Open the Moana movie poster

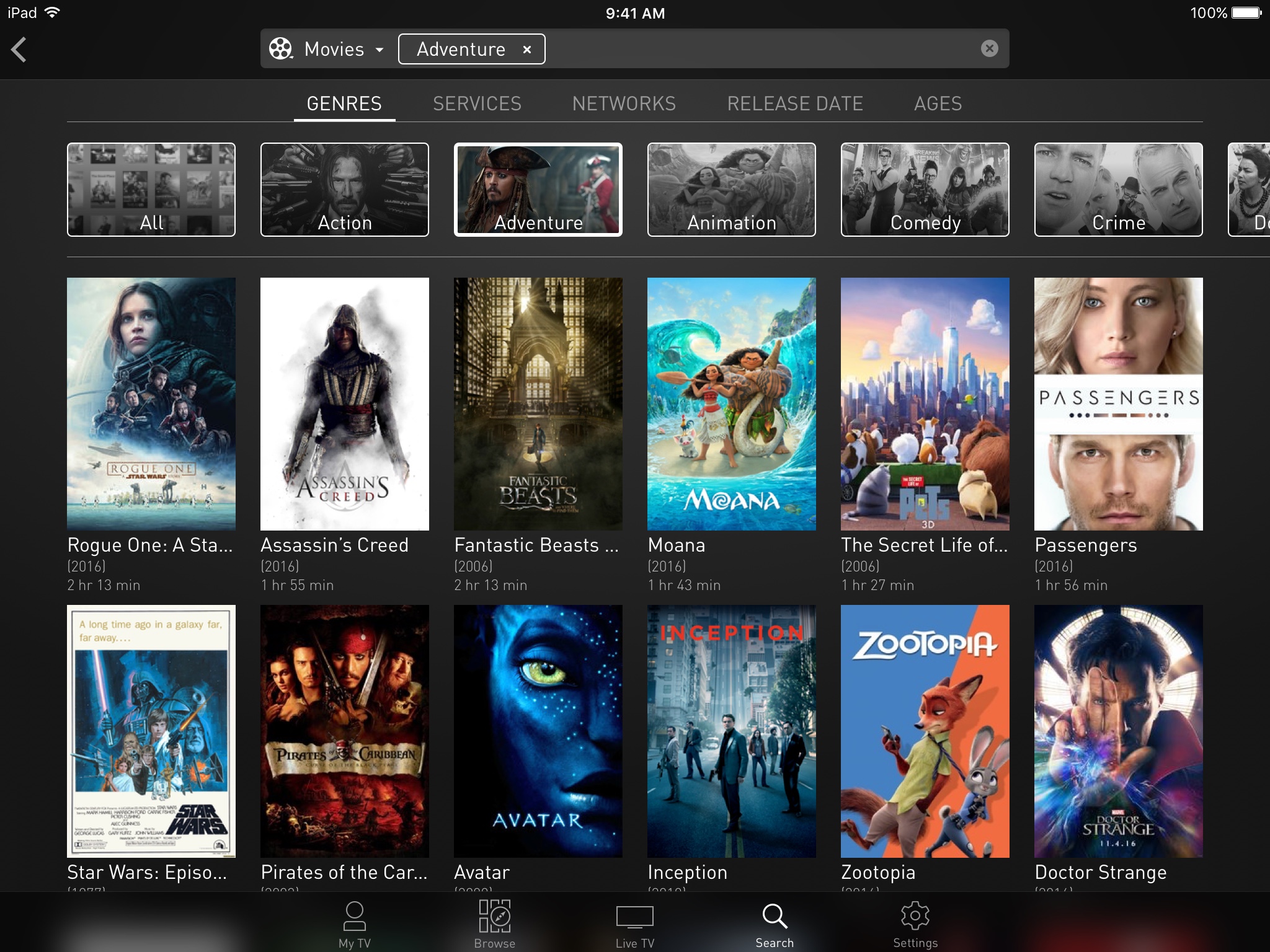[732, 403]
